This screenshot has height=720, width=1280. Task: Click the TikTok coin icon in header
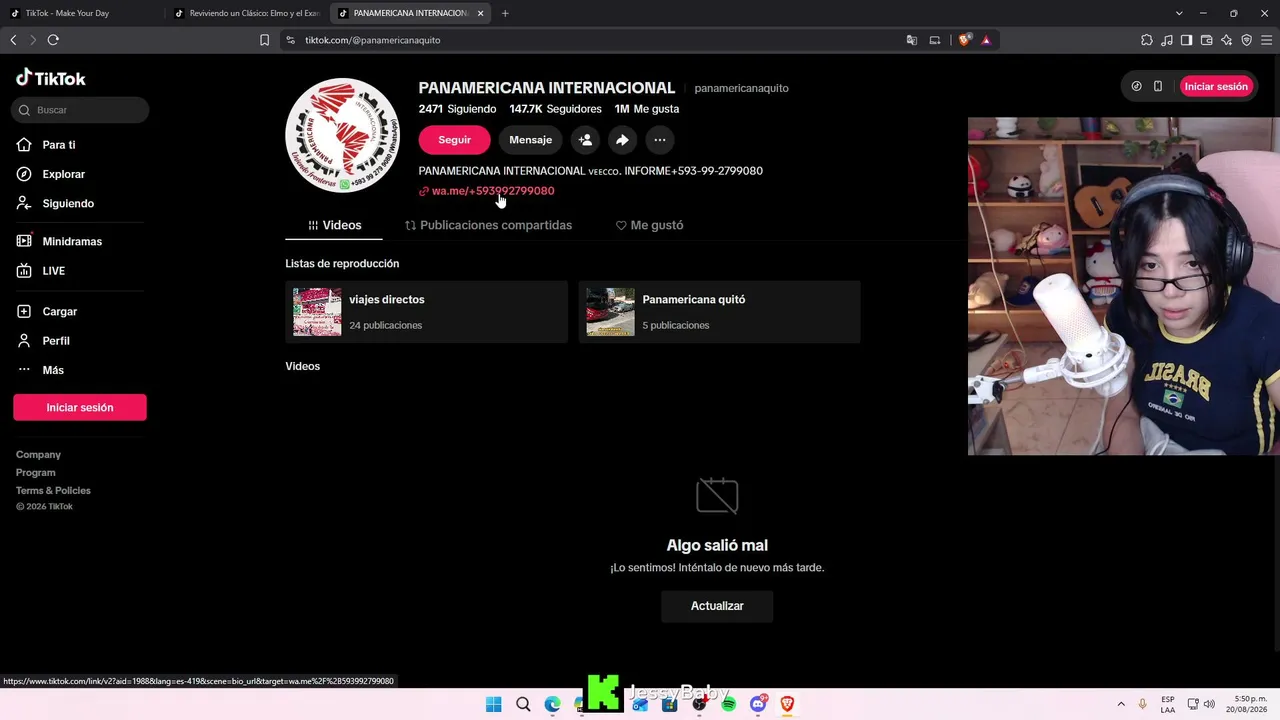click(x=1136, y=87)
